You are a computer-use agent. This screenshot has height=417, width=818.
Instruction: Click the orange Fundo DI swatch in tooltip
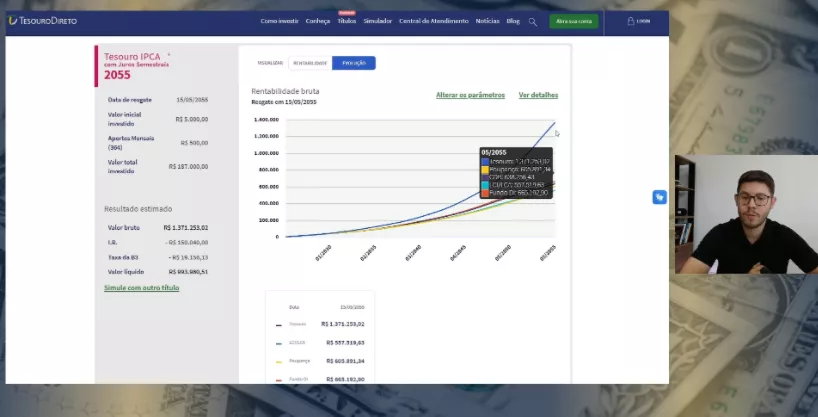click(x=485, y=193)
